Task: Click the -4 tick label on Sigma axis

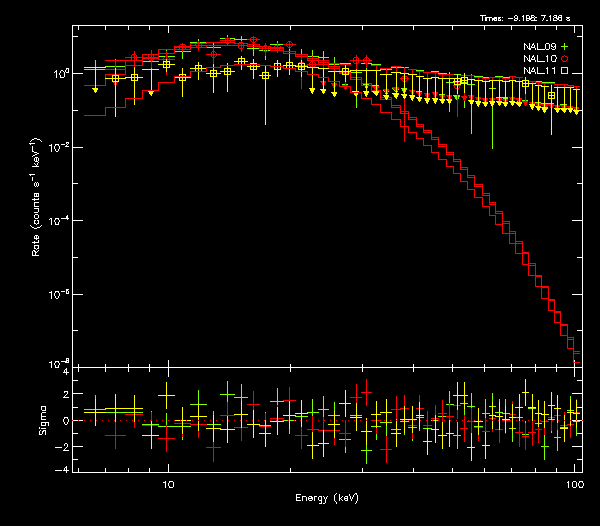Action: pos(64,469)
